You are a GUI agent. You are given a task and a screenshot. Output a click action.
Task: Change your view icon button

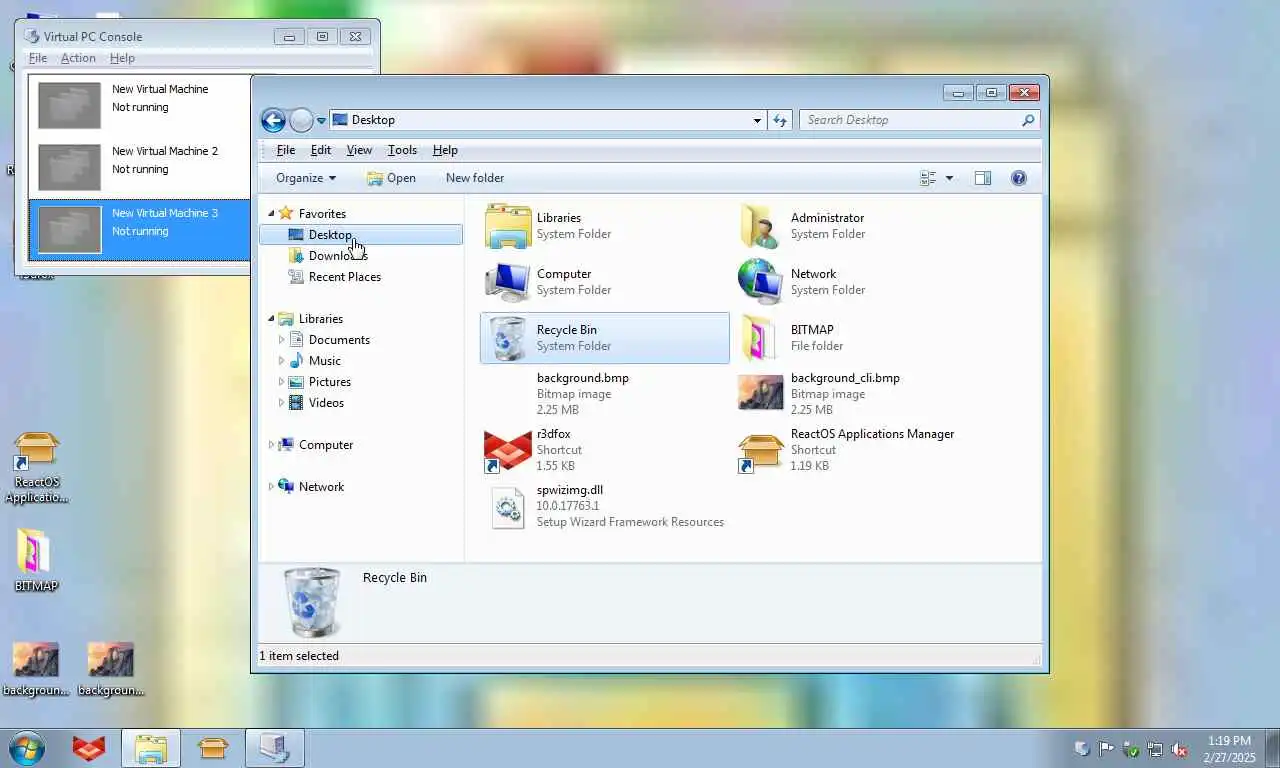(x=928, y=178)
